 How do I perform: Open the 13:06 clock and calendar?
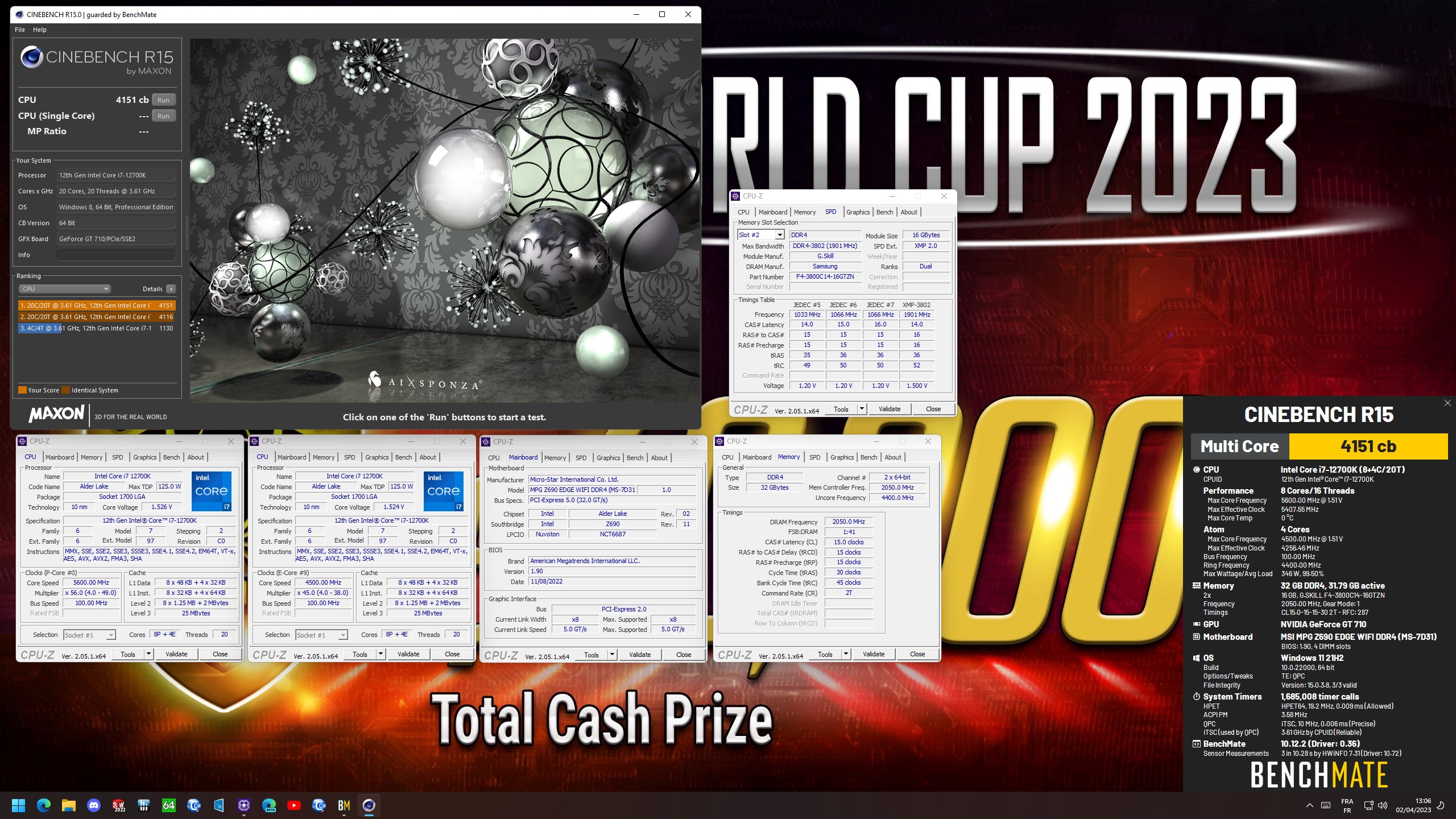pos(1413,805)
